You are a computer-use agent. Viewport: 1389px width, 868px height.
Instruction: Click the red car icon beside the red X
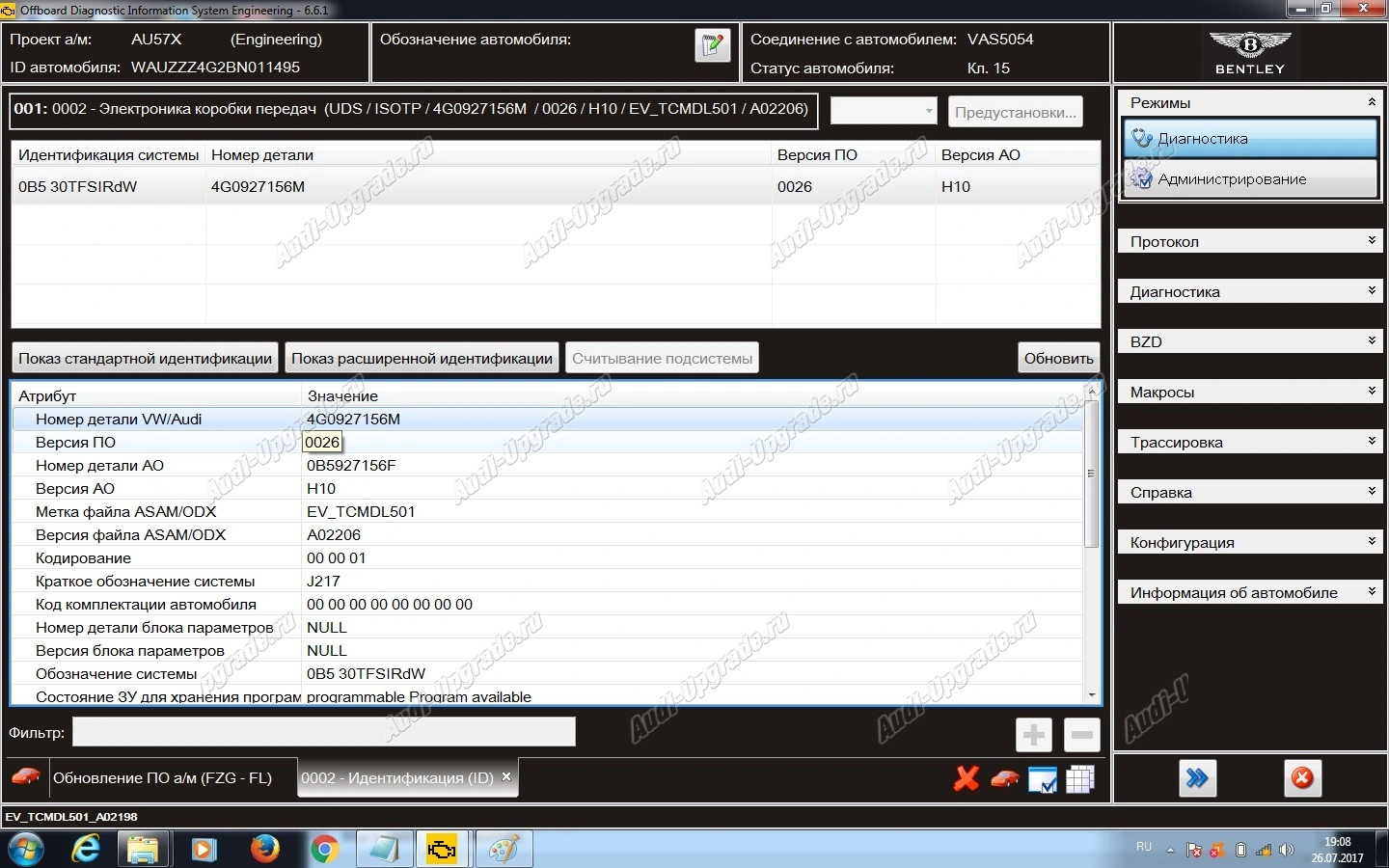[1004, 778]
